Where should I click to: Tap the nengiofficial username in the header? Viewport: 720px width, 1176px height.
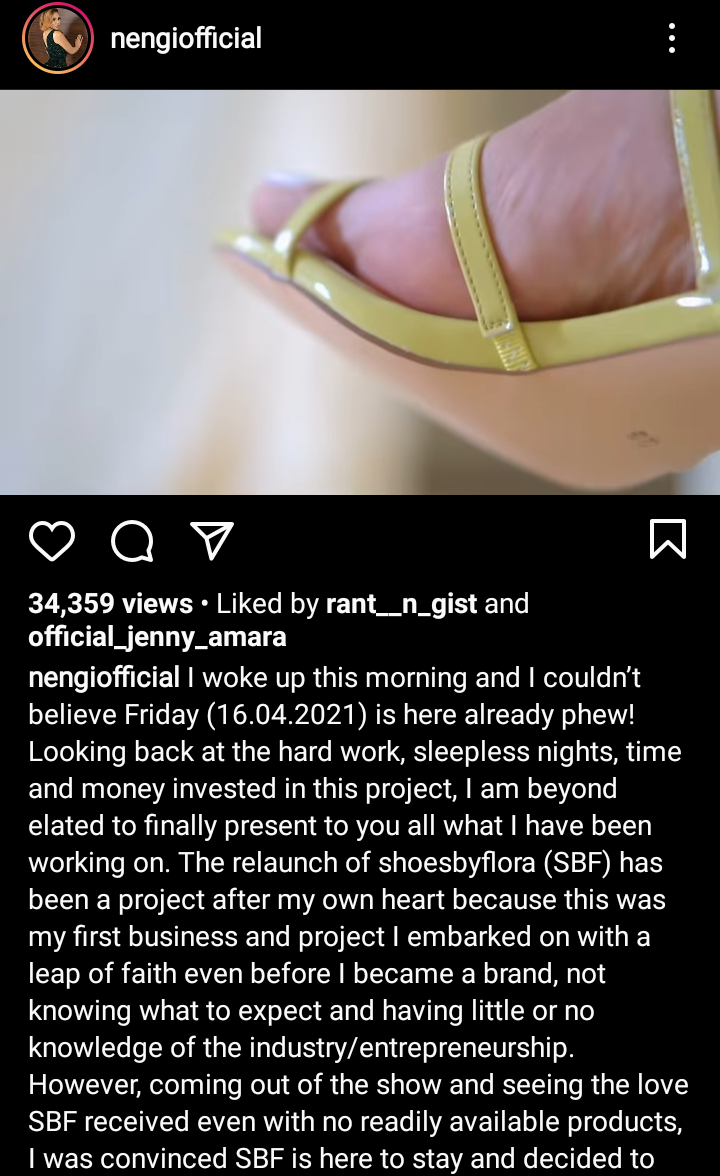pos(186,38)
